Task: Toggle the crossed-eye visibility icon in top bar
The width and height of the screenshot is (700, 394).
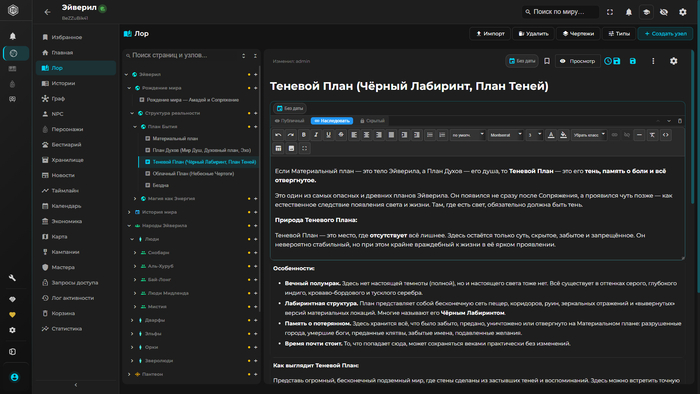Action: pyautogui.click(x=664, y=12)
